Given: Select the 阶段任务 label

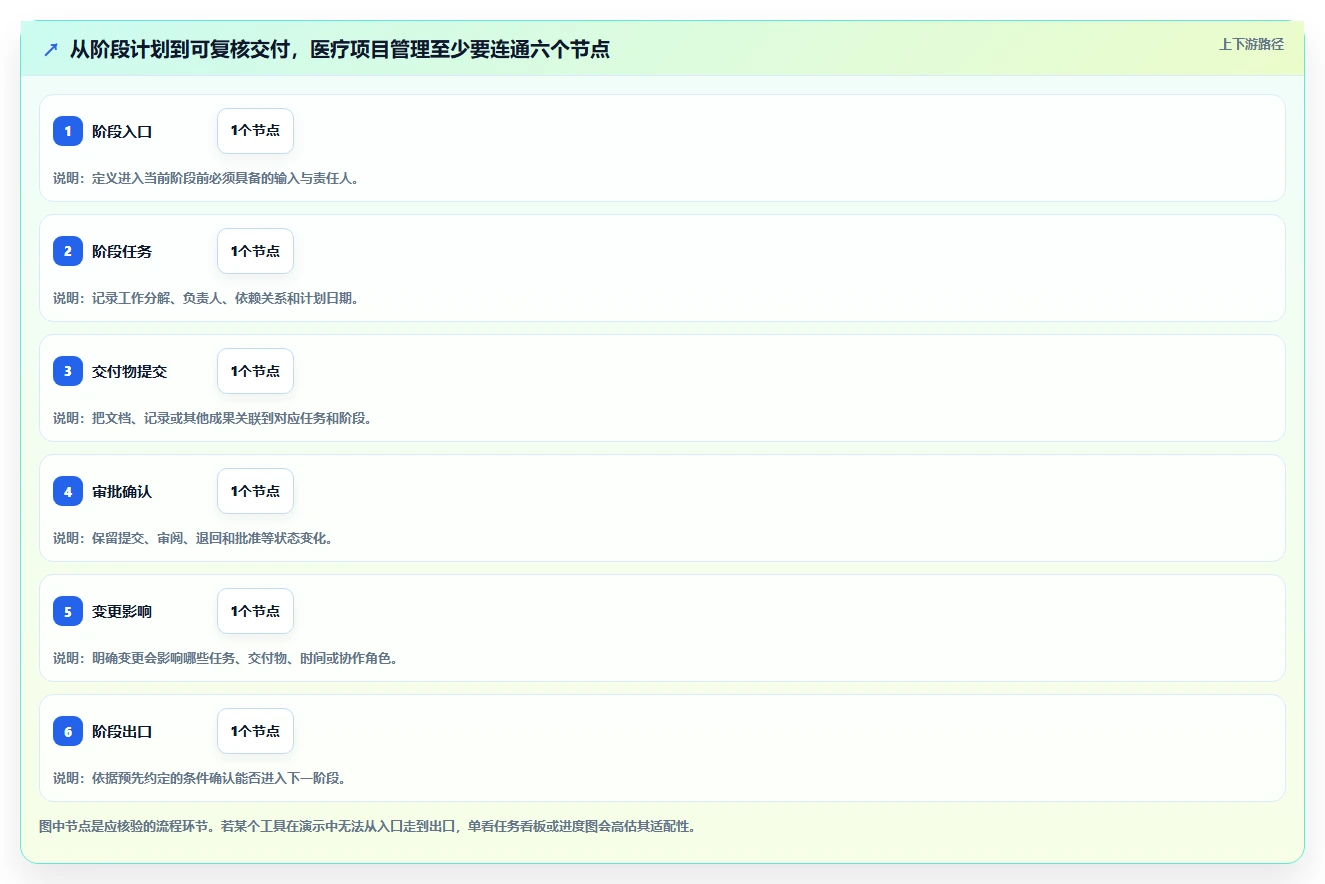Looking at the screenshot, I should tap(122, 251).
